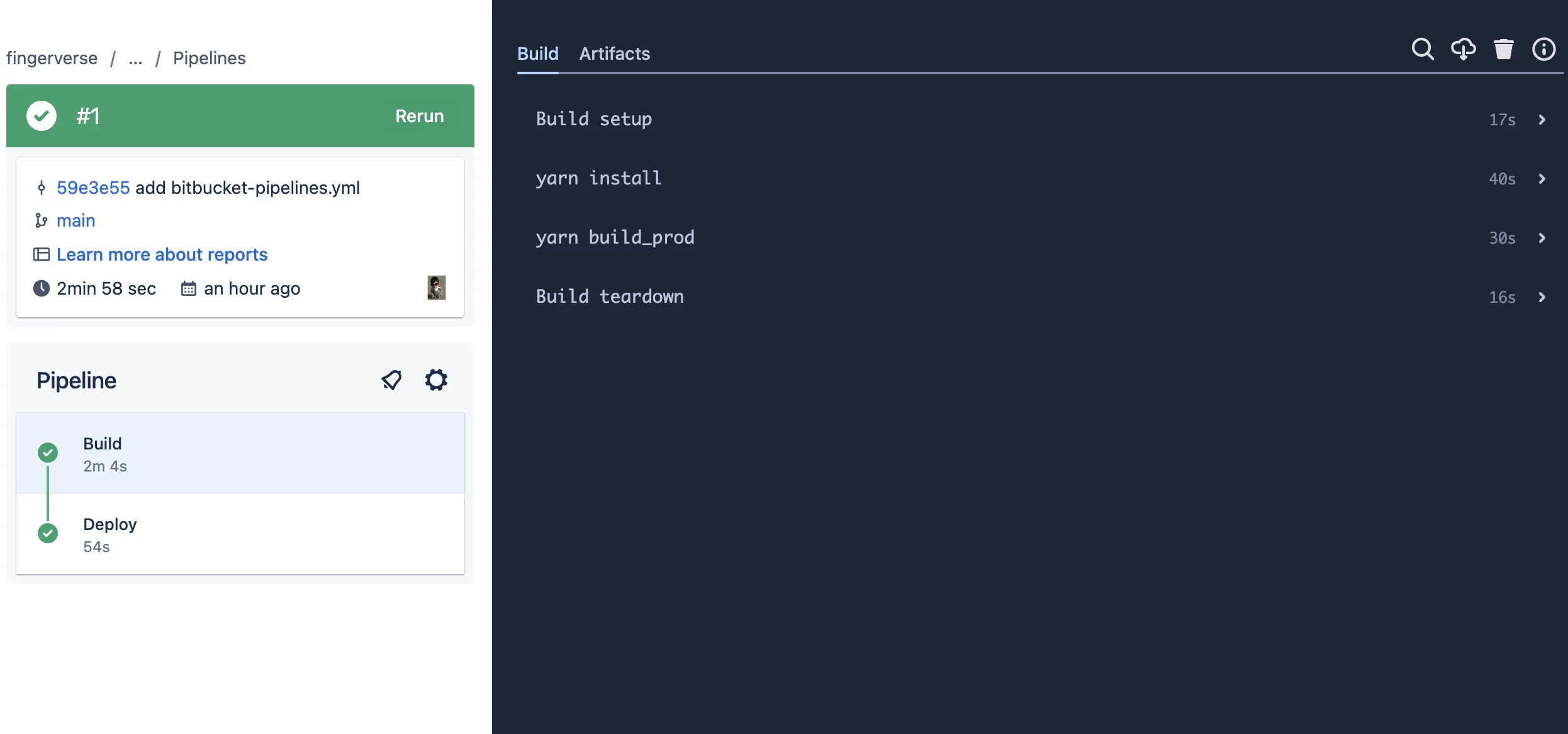The height and width of the screenshot is (734, 1568).
Task: Select the Deploy step in pipeline
Action: click(x=240, y=534)
